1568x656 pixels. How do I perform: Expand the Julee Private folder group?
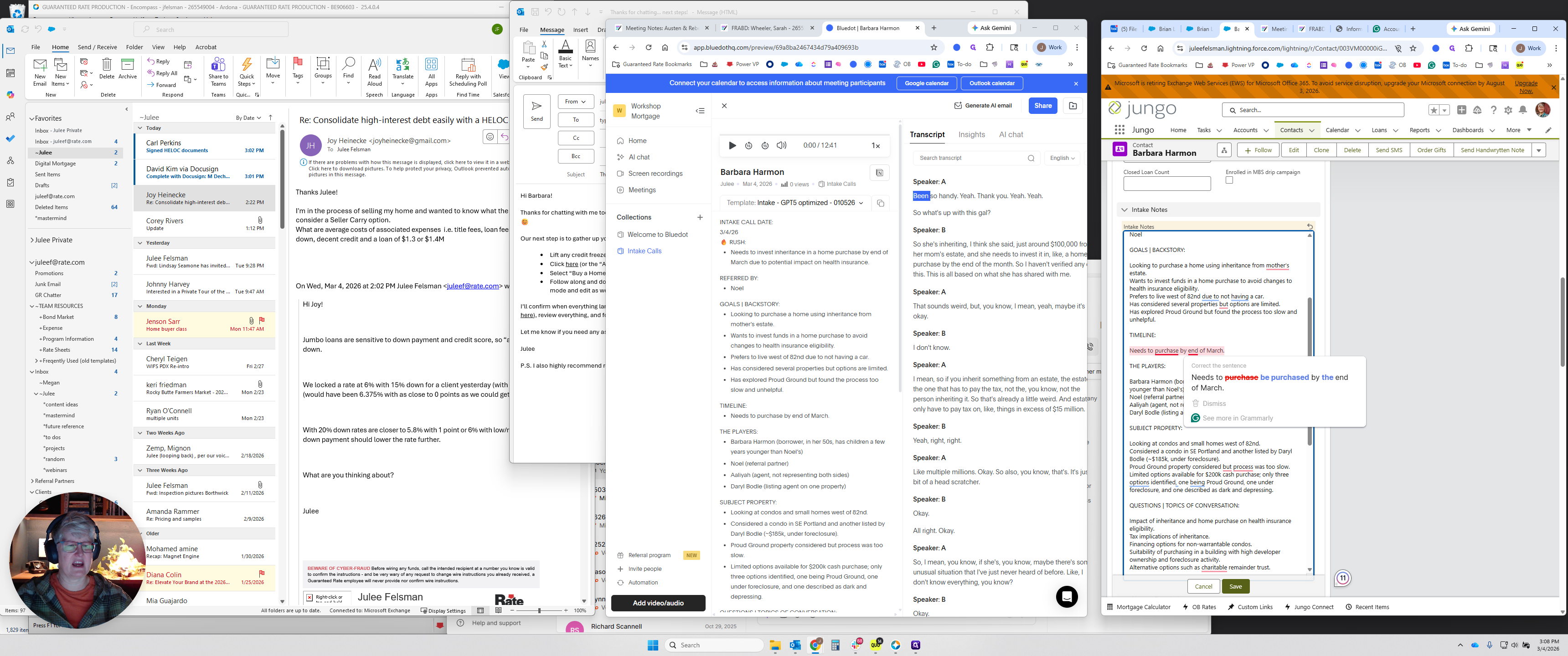click(x=31, y=241)
